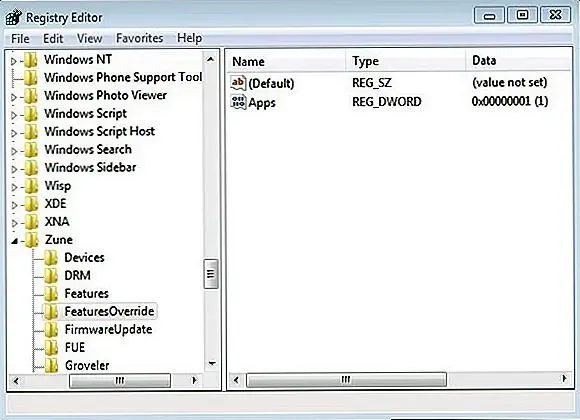Click the Groveler folder icon
Screen dimensions: 580x420
pyautogui.click(x=51, y=365)
